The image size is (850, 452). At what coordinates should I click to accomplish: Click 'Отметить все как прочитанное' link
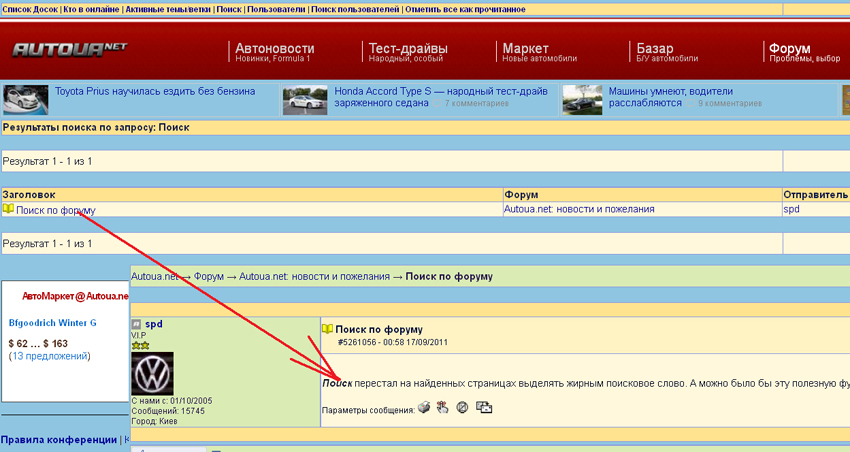coord(465,9)
